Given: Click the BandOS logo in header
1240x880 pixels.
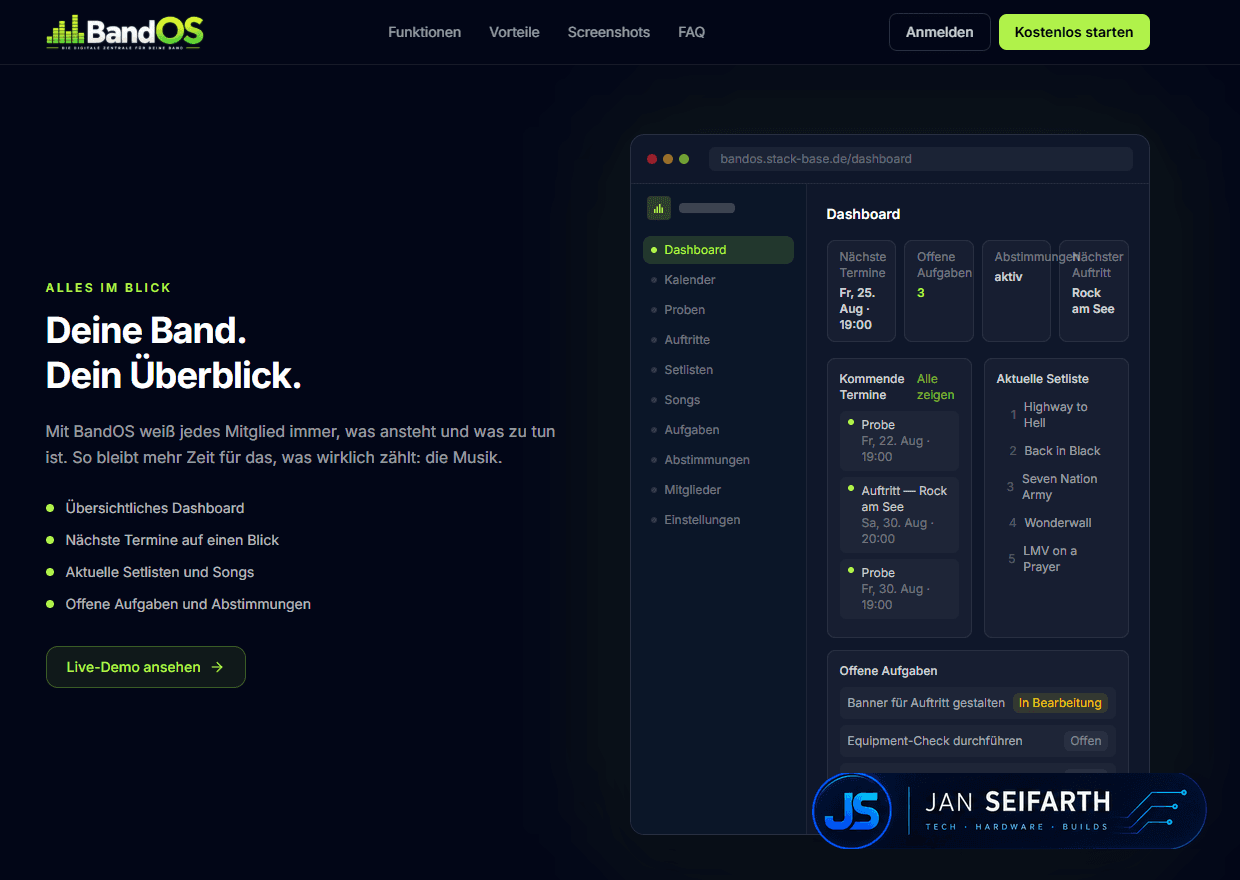Looking at the screenshot, I should [x=125, y=32].
